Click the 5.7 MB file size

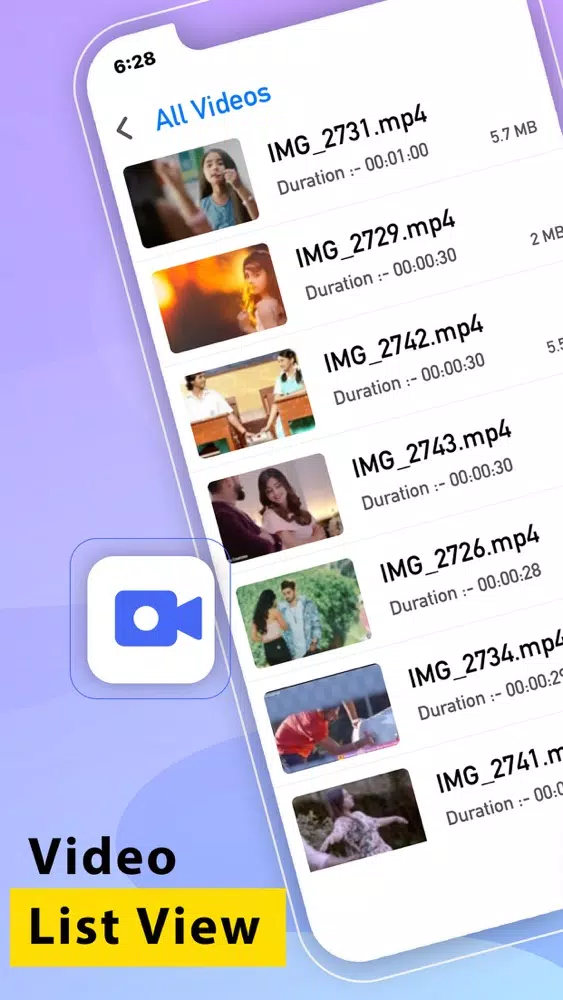513,131
